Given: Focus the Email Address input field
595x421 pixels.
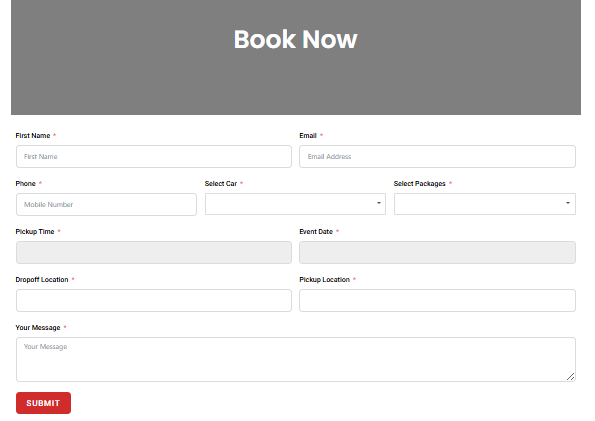Looking at the screenshot, I should click(x=437, y=156).
